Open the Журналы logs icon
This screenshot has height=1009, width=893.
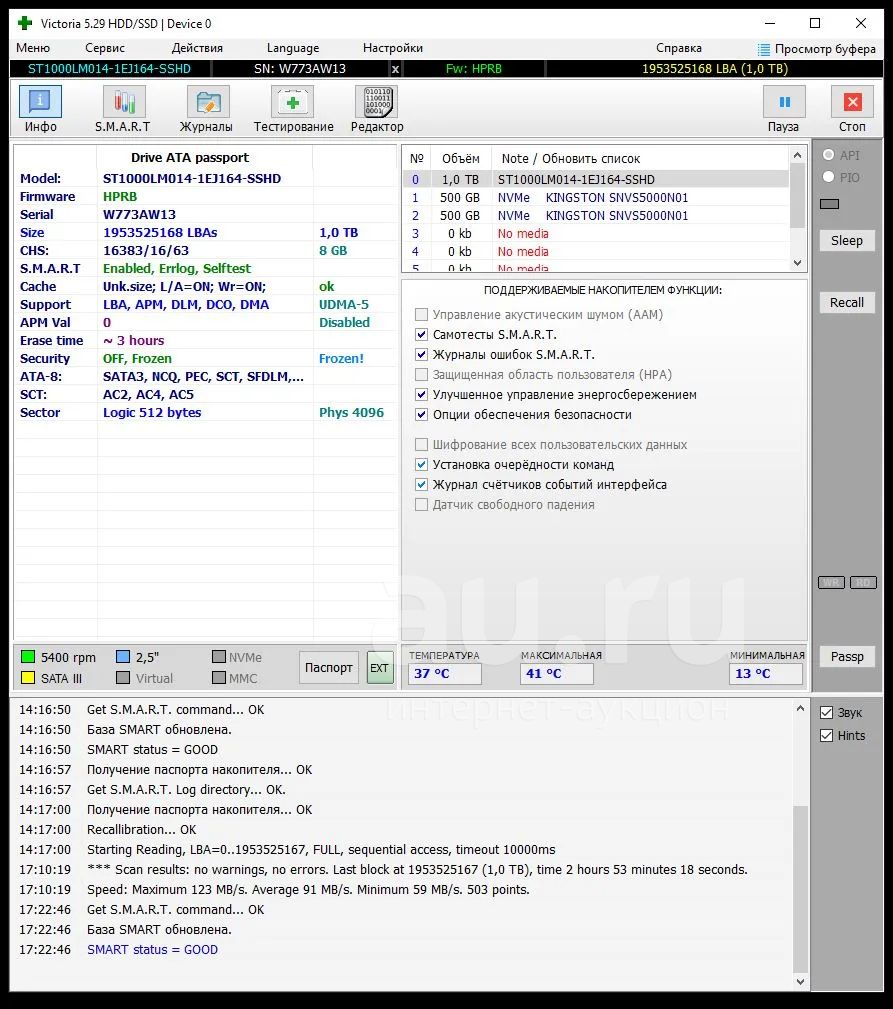click(x=208, y=102)
